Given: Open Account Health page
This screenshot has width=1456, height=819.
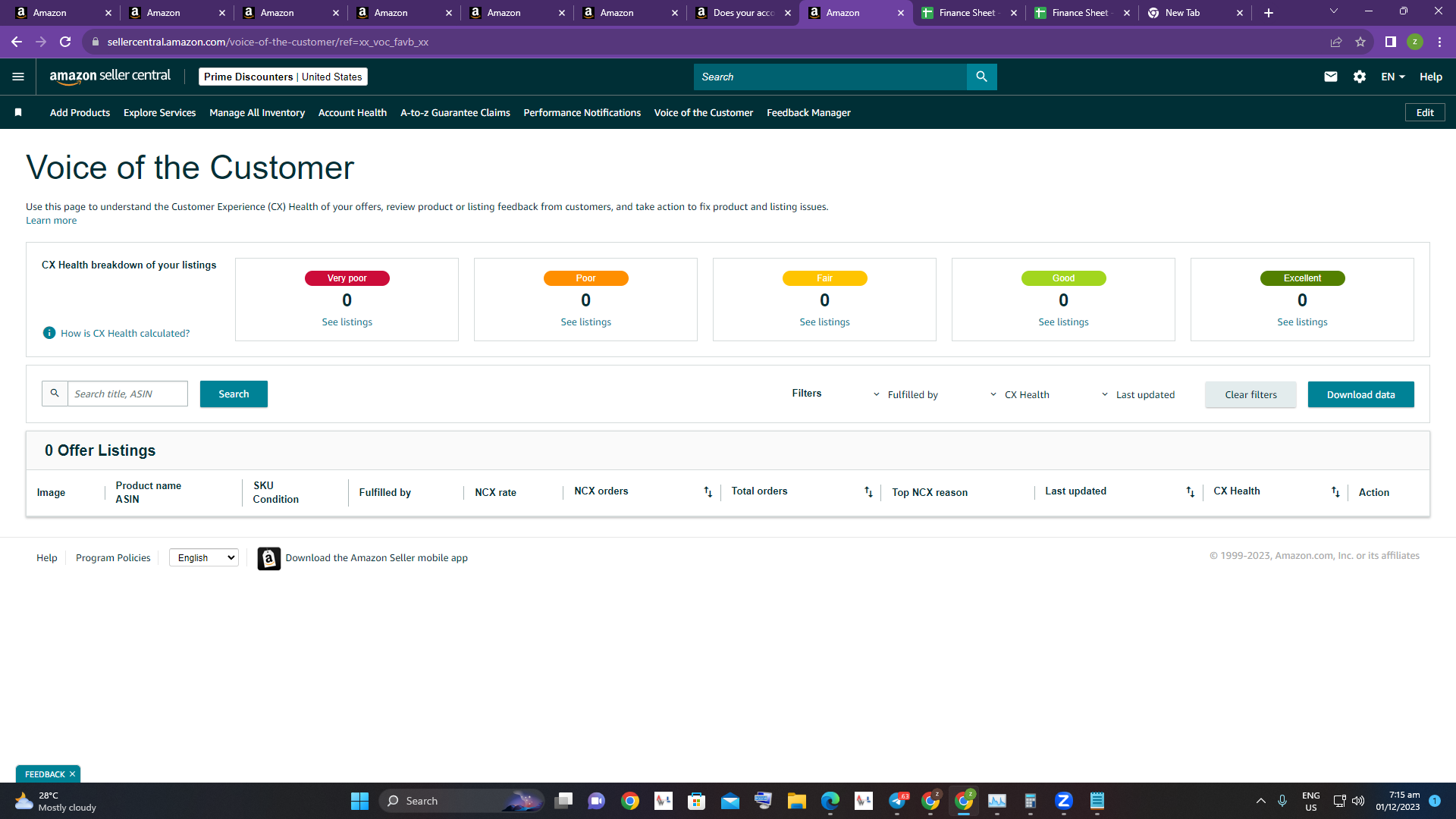Looking at the screenshot, I should (x=352, y=112).
